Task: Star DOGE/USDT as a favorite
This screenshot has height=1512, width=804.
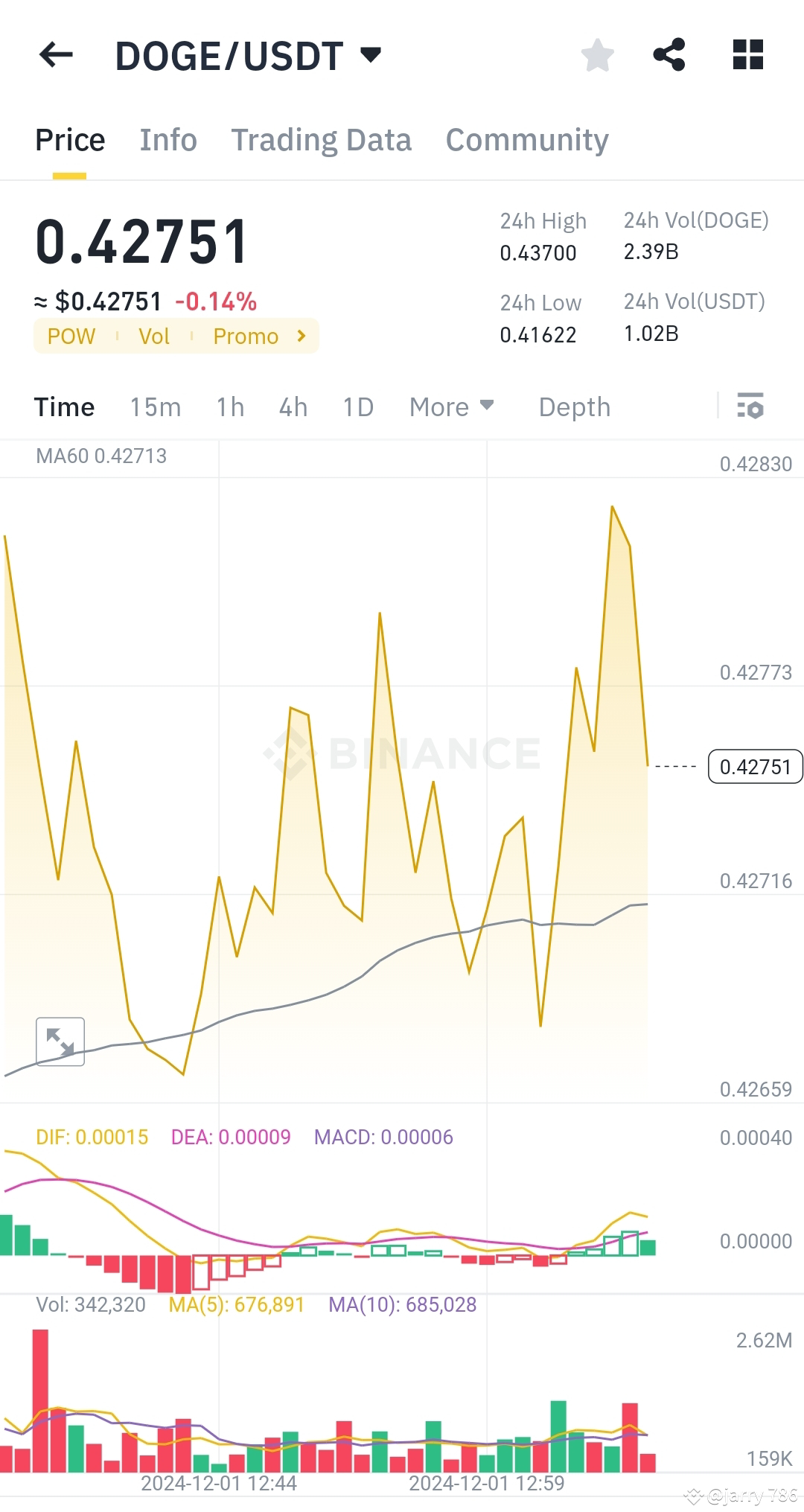Action: (x=598, y=54)
